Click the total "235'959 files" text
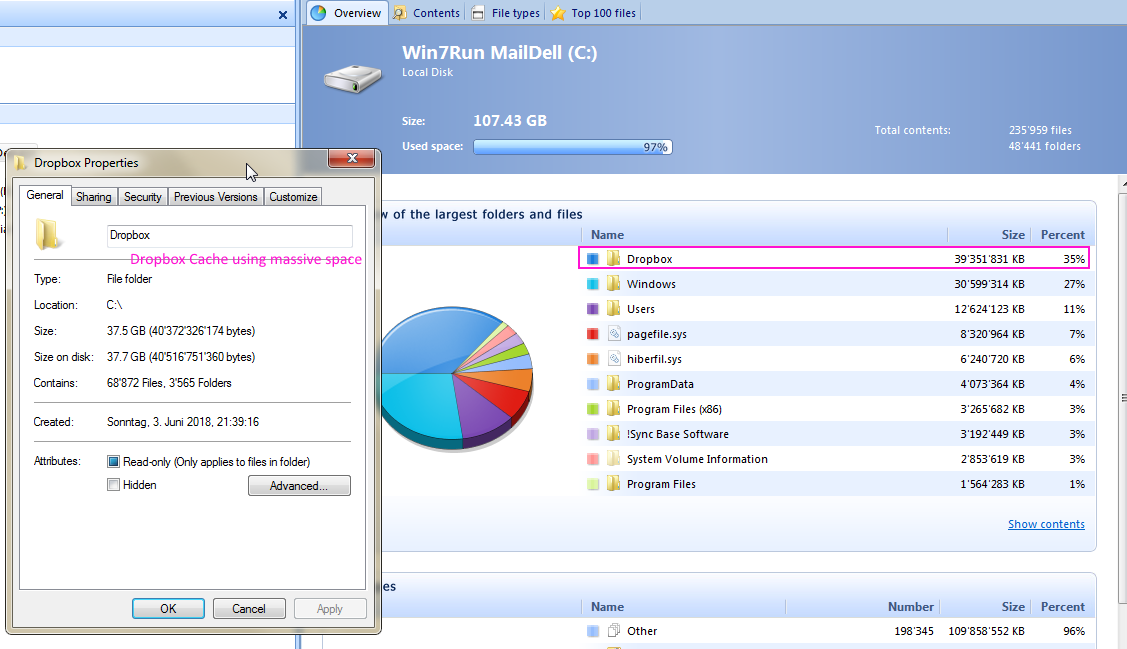1127x649 pixels. tap(1040, 130)
